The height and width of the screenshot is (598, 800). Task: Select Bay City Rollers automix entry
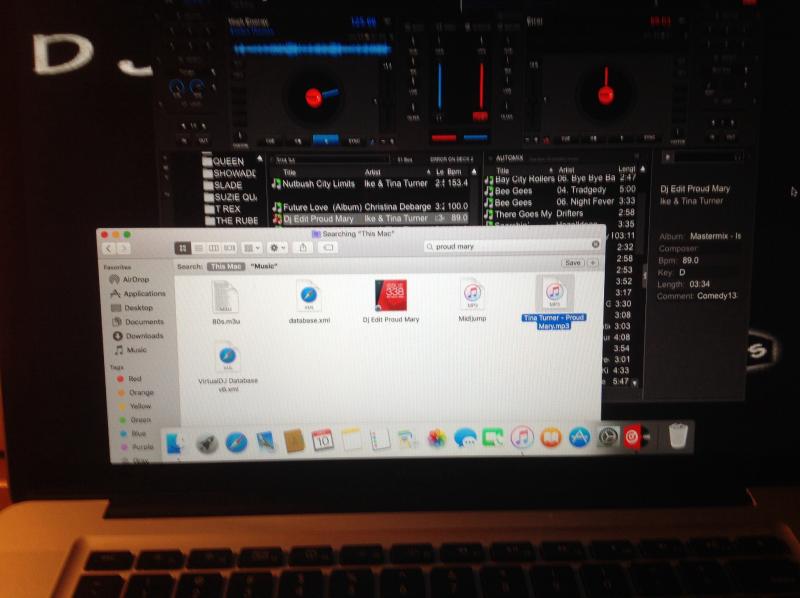(x=560, y=179)
